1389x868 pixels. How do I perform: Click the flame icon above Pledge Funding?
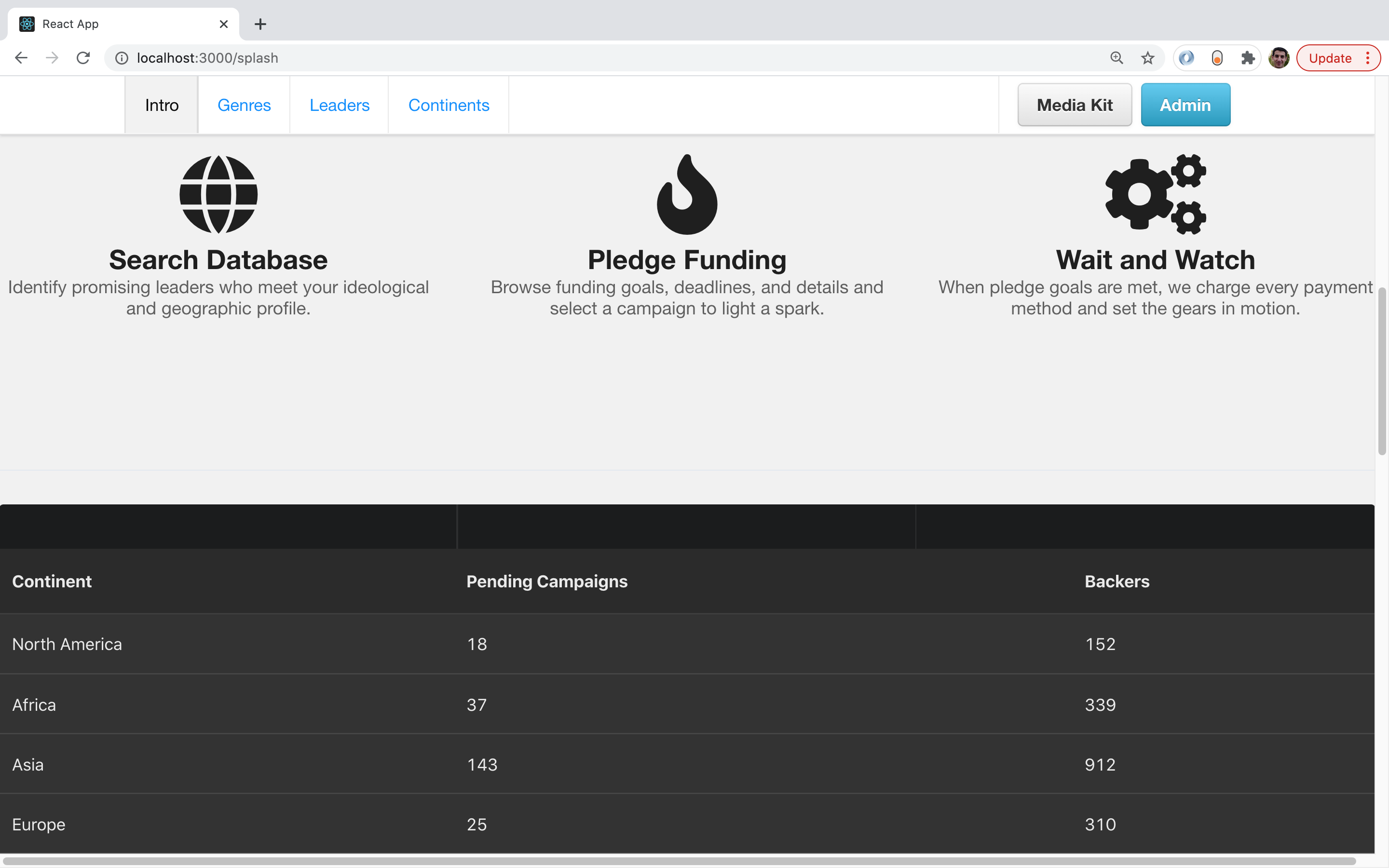pyautogui.click(x=686, y=194)
